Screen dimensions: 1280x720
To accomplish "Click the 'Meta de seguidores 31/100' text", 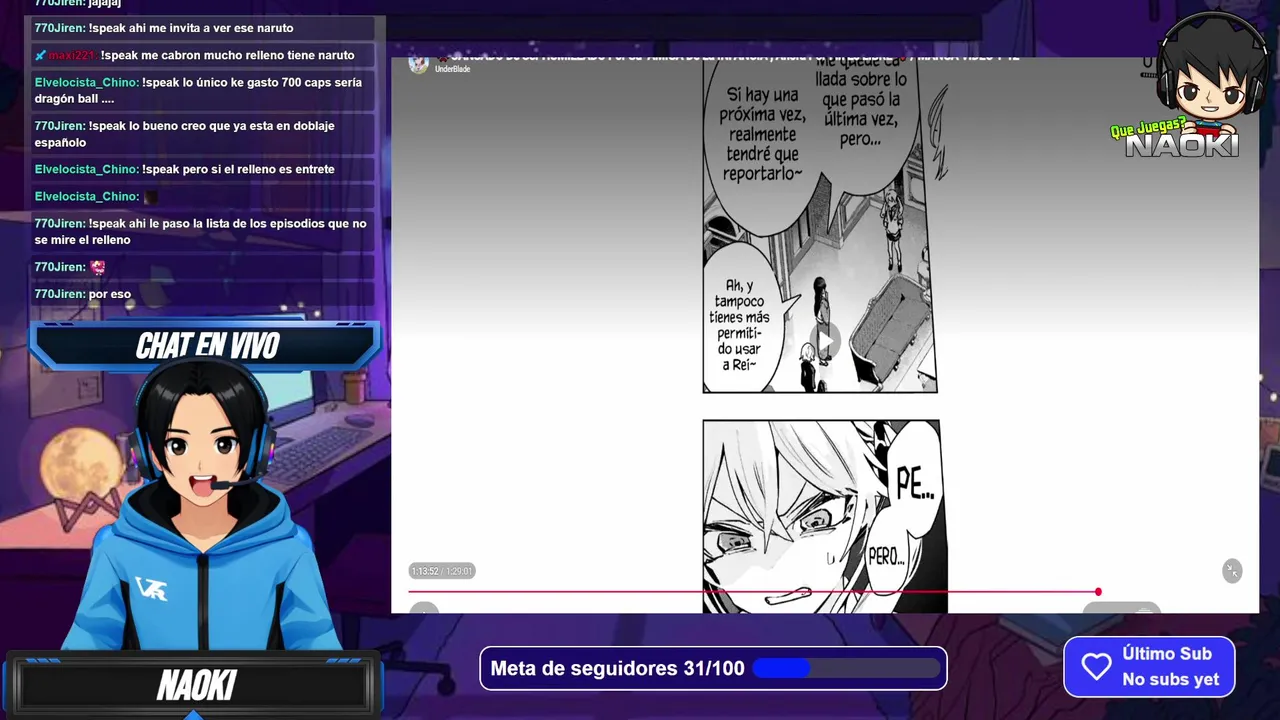I will pyautogui.click(x=617, y=668).
